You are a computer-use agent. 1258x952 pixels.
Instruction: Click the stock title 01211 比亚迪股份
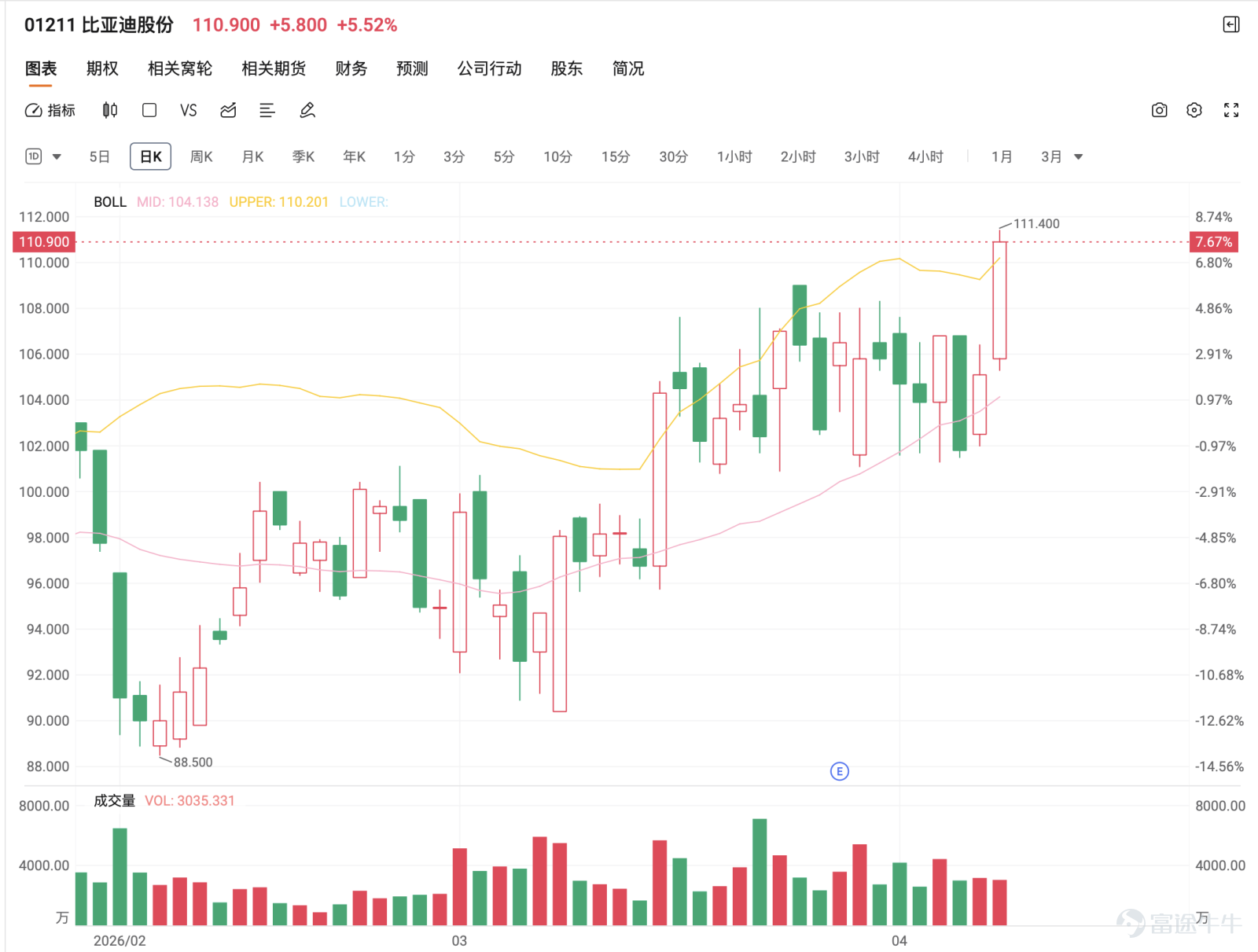coord(99,24)
